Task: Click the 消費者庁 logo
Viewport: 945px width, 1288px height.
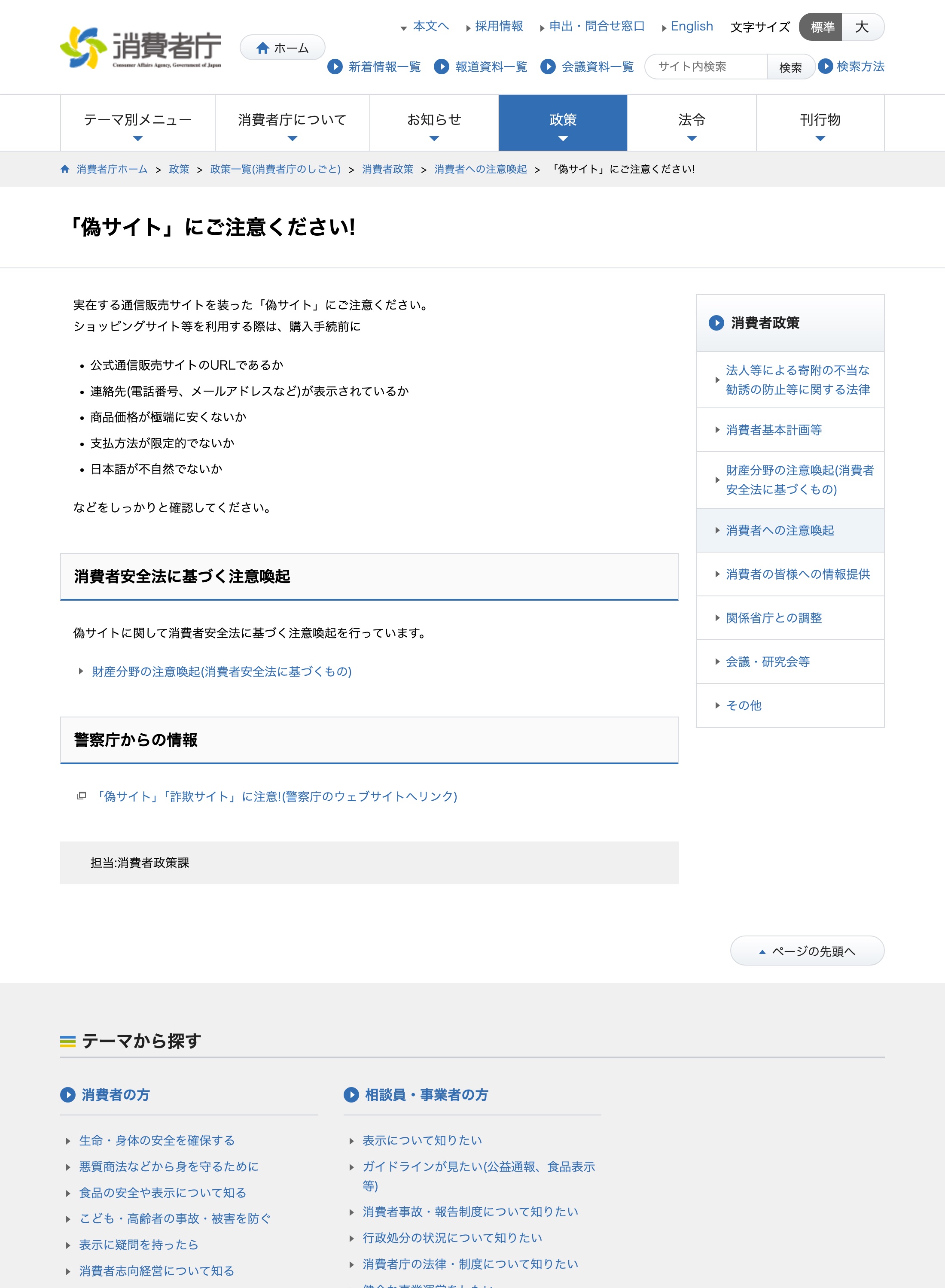Action: (x=141, y=48)
